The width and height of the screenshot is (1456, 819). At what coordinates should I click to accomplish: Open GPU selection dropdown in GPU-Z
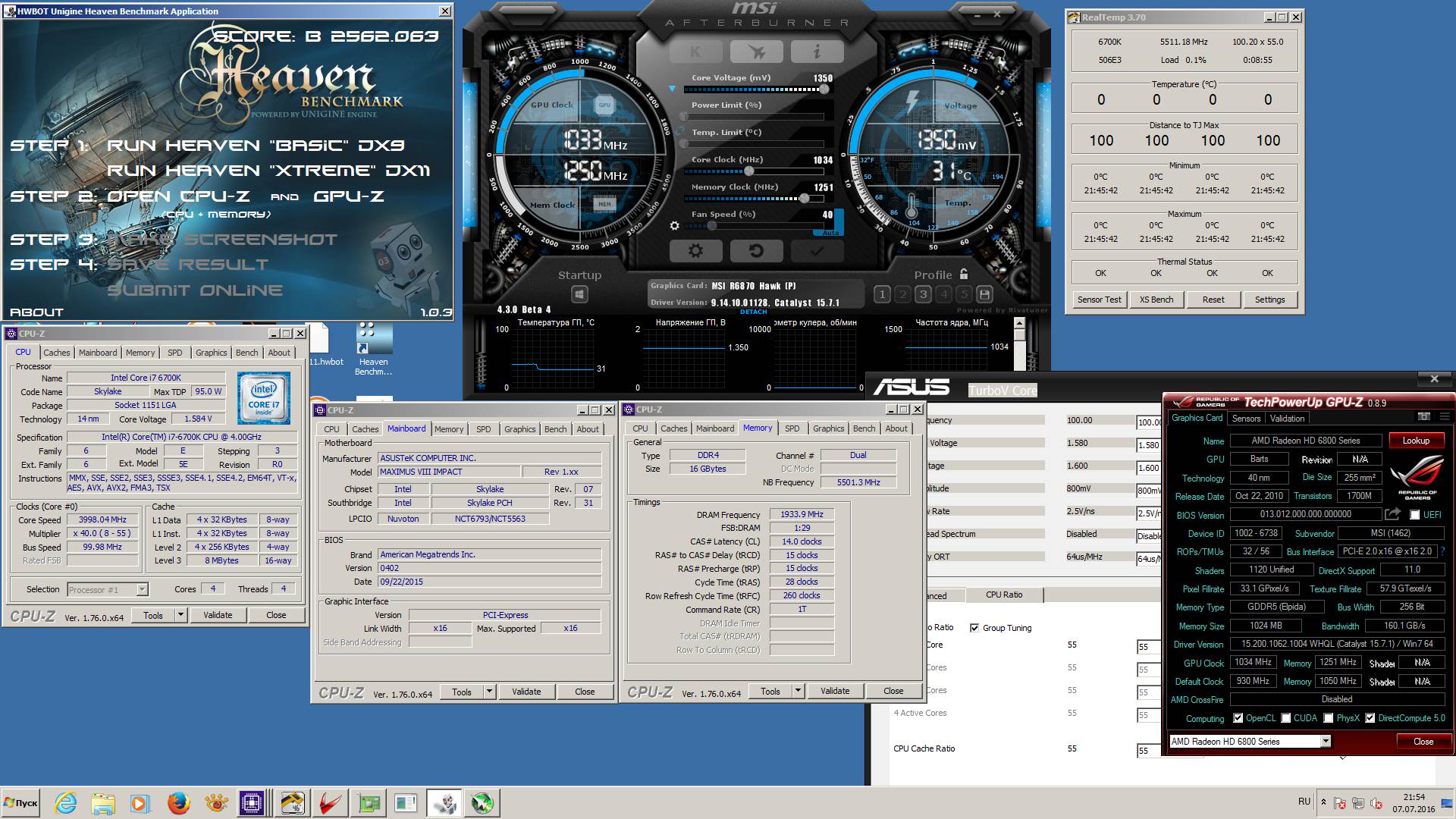pyautogui.click(x=1326, y=742)
